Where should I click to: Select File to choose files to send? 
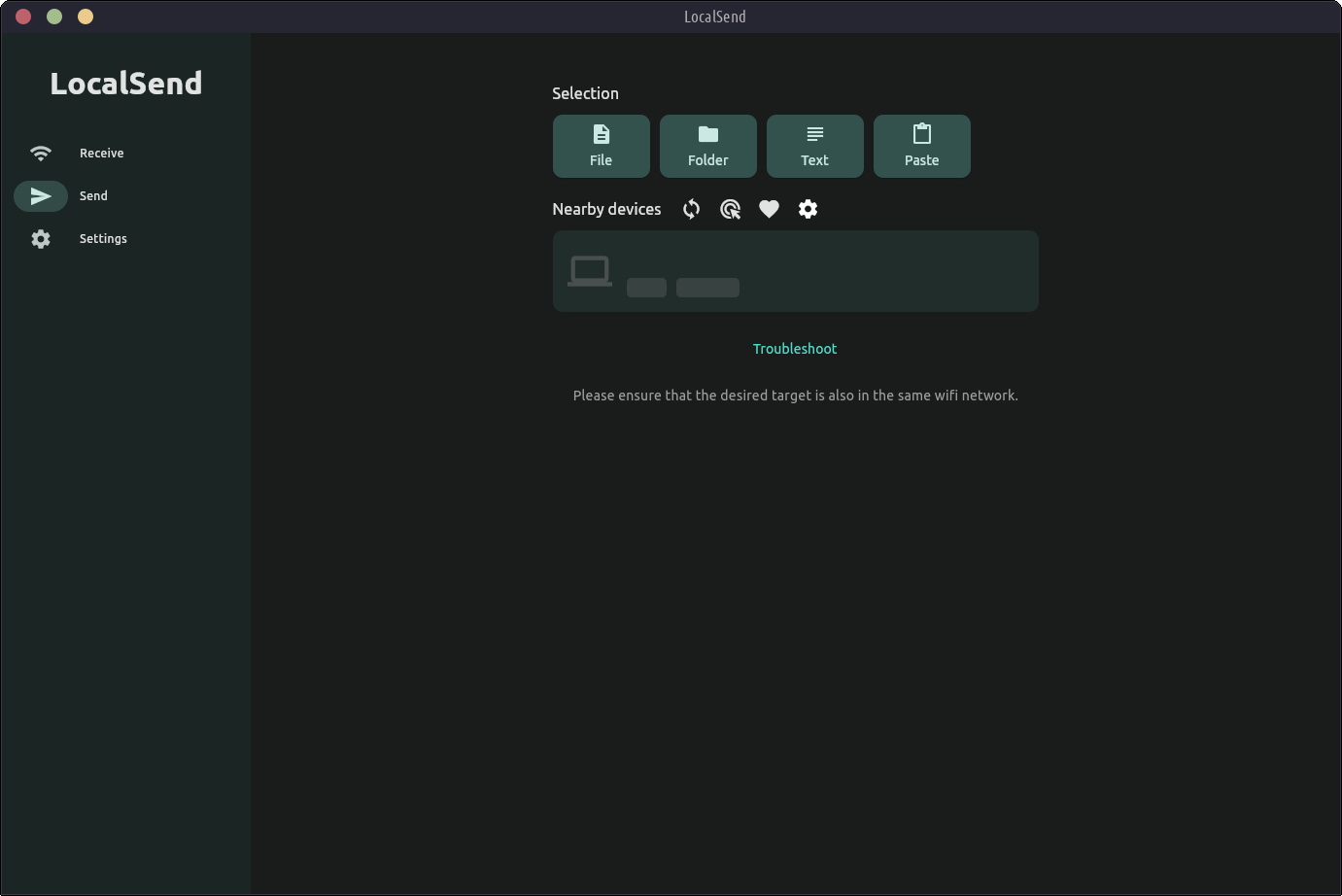click(x=601, y=146)
